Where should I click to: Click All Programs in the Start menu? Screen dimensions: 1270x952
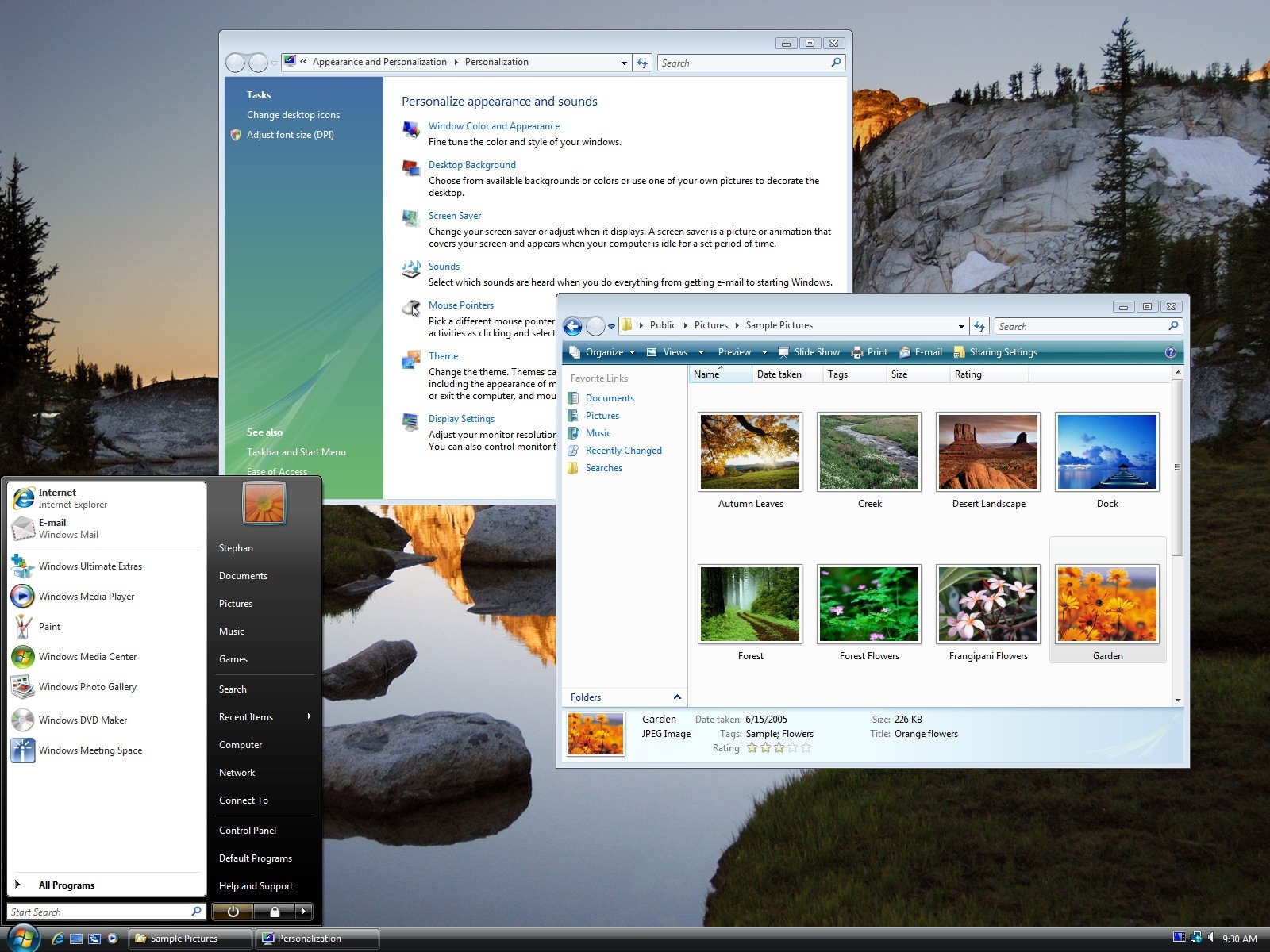[x=67, y=885]
